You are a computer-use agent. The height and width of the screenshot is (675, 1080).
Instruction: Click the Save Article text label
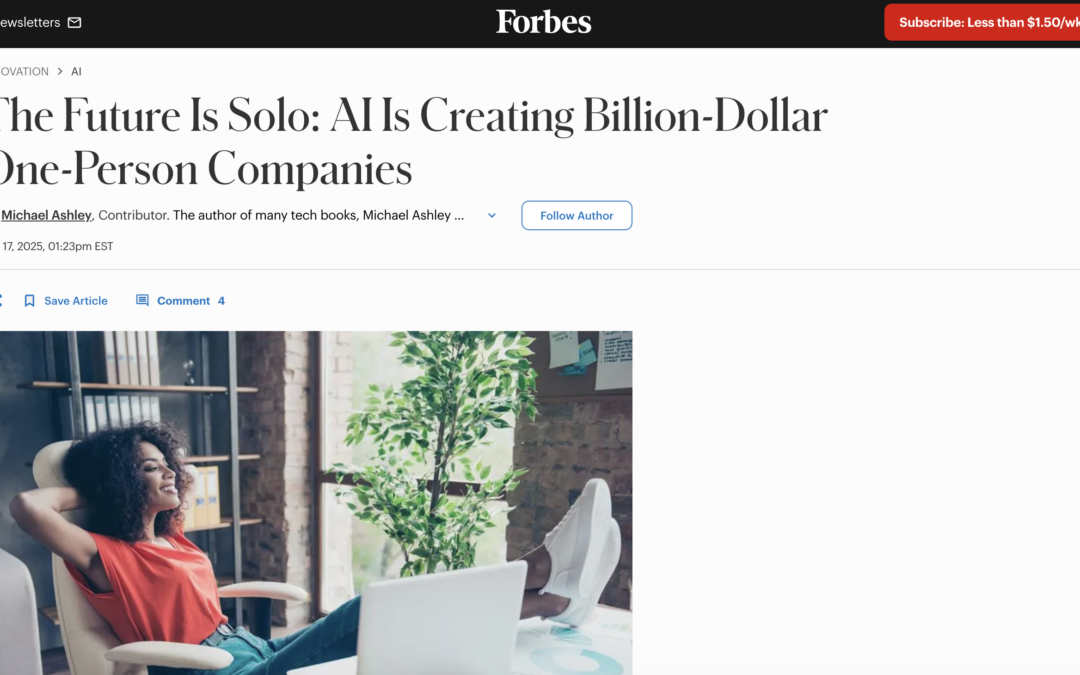coord(76,300)
